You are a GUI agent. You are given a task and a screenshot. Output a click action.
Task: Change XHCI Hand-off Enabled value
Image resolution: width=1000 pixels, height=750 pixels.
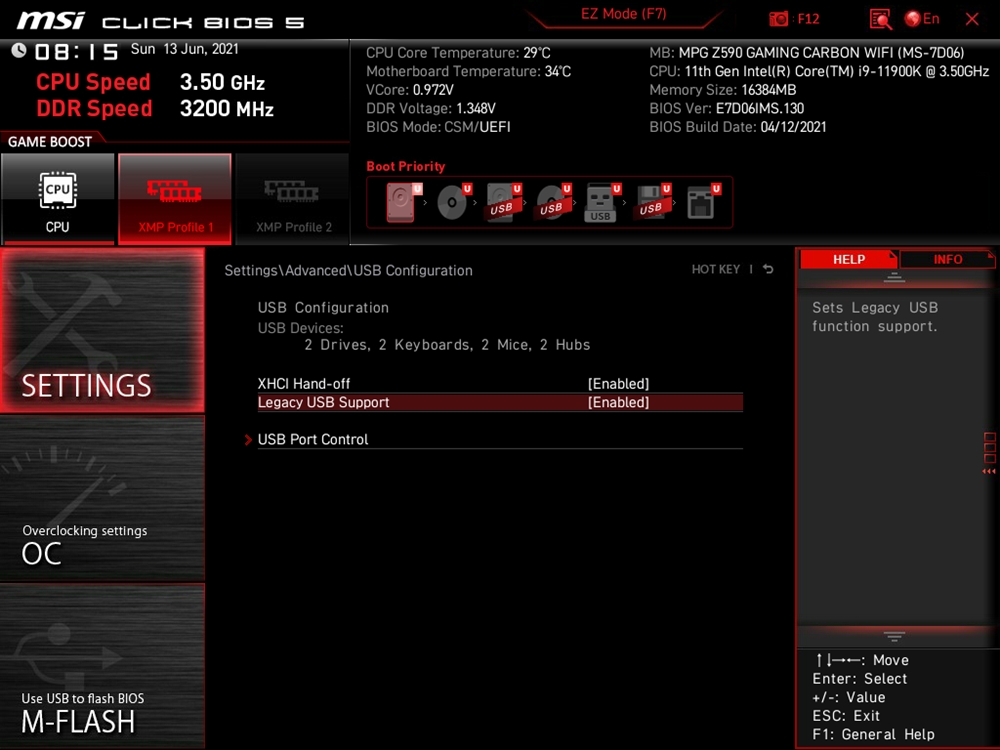click(618, 384)
